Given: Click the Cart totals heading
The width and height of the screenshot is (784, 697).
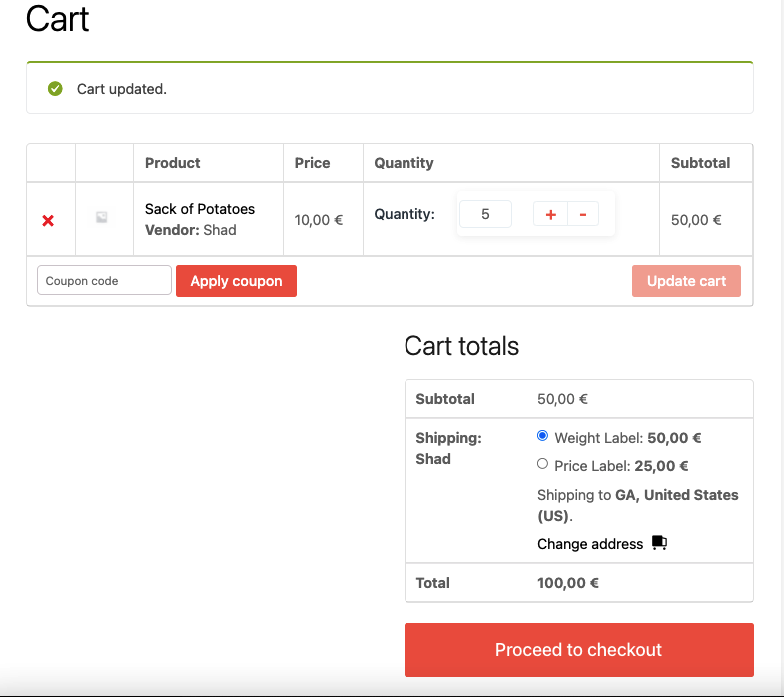Looking at the screenshot, I should pyautogui.click(x=462, y=346).
